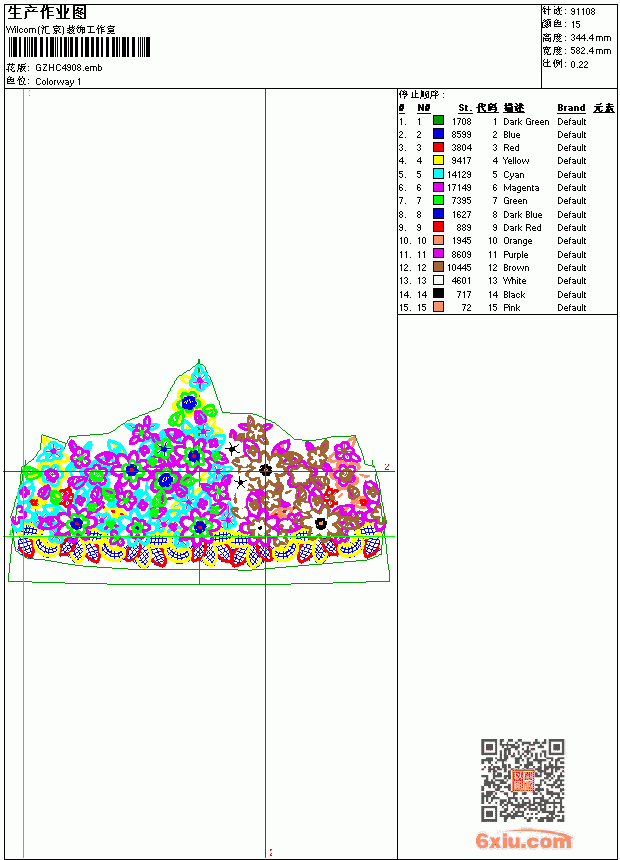Screen dimensions: 620x860
Task: Select the Dark Green color swatch in row 1
Action: tap(438, 121)
